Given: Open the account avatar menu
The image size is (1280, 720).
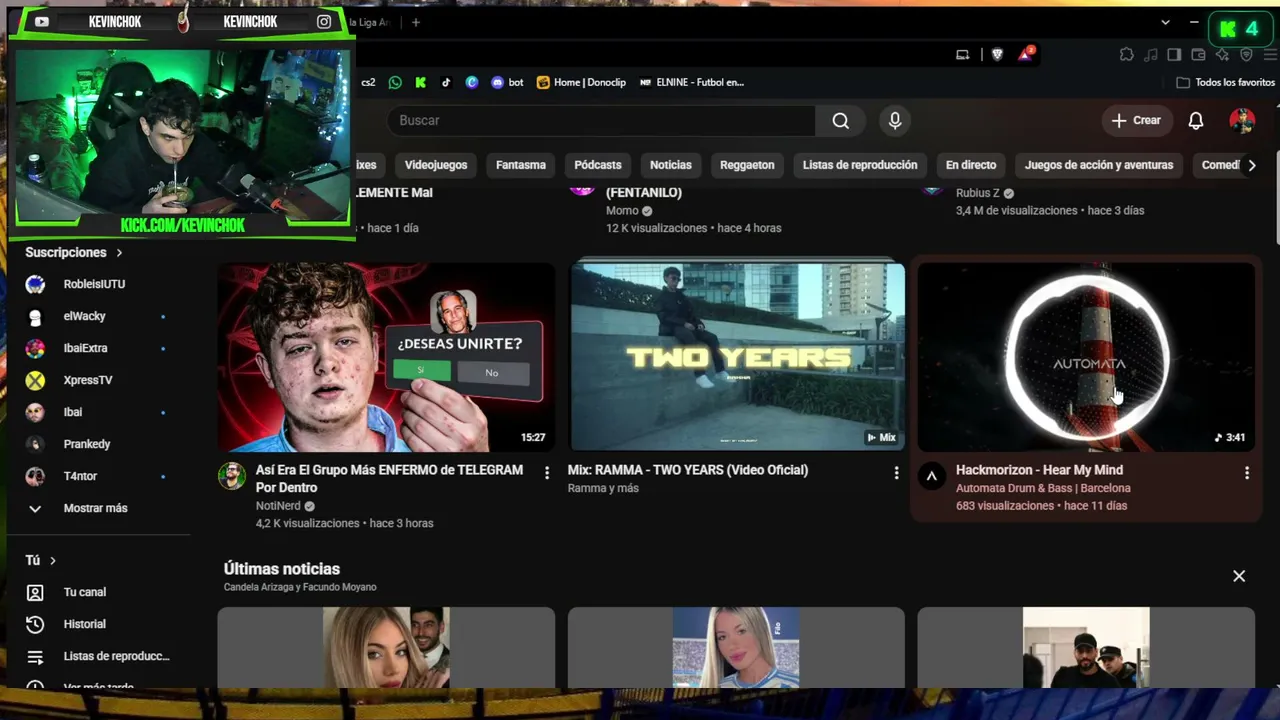Looking at the screenshot, I should click(1242, 121).
